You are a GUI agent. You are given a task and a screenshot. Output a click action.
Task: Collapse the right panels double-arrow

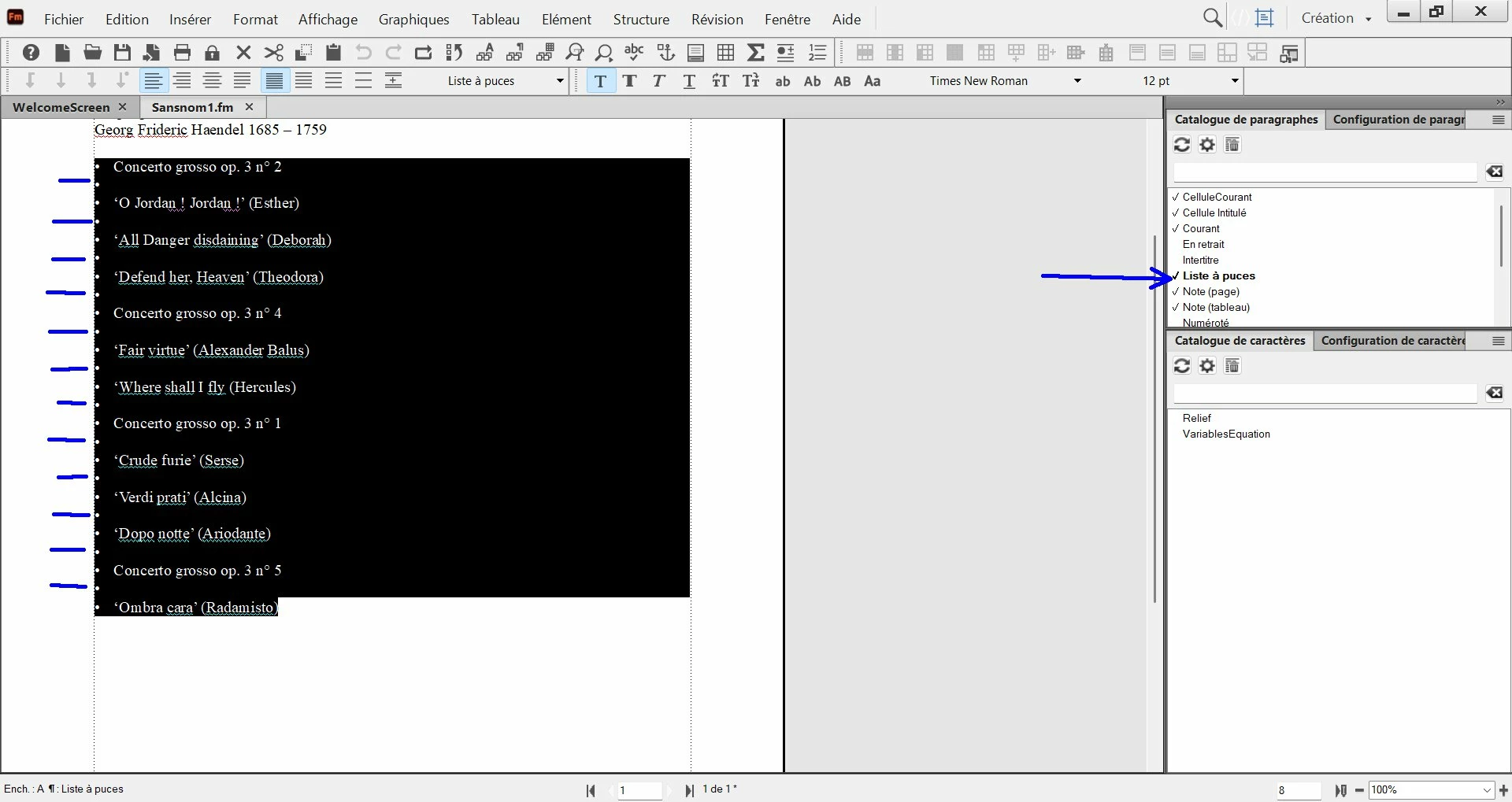(1500, 102)
